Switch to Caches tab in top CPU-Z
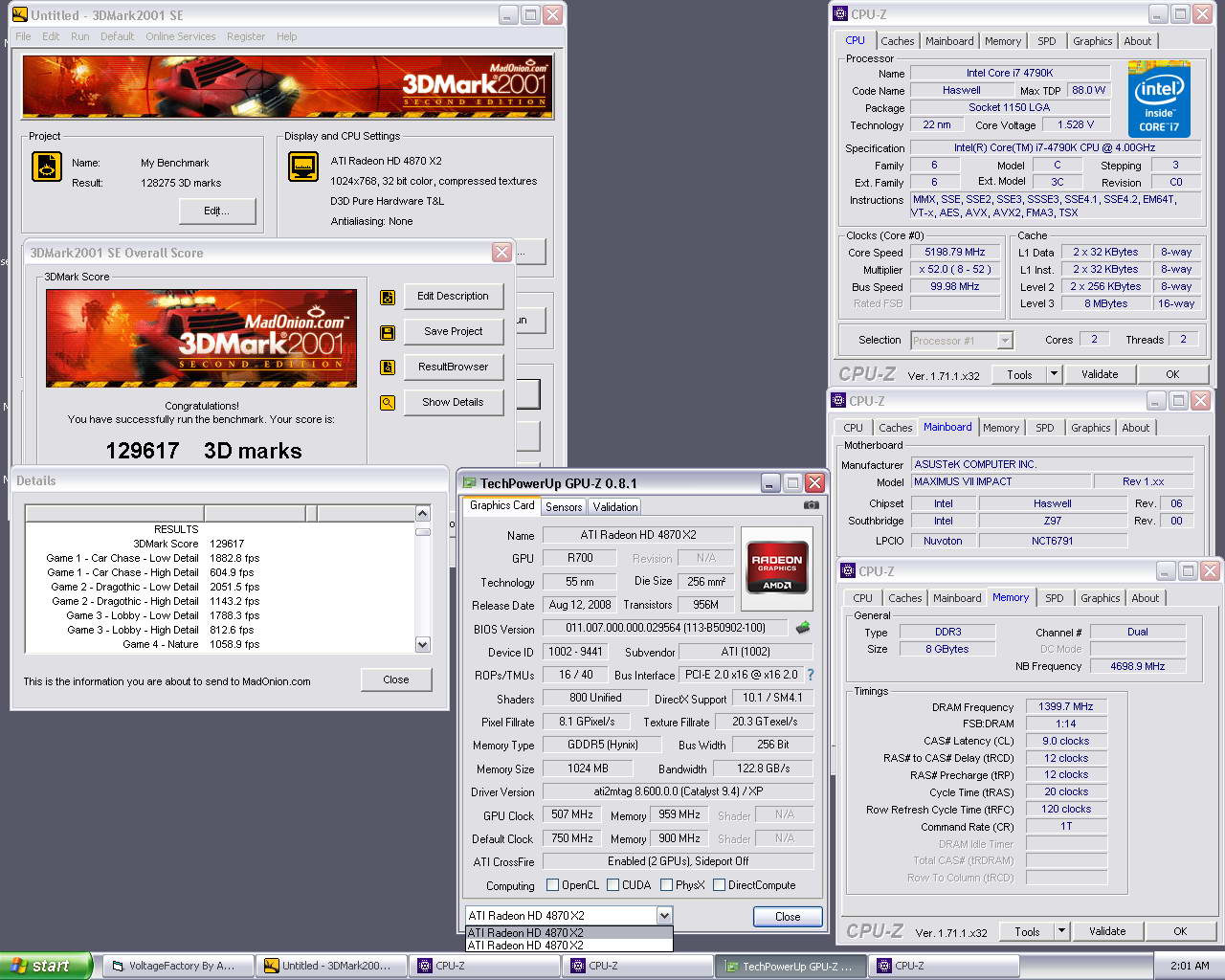 (x=897, y=41)
